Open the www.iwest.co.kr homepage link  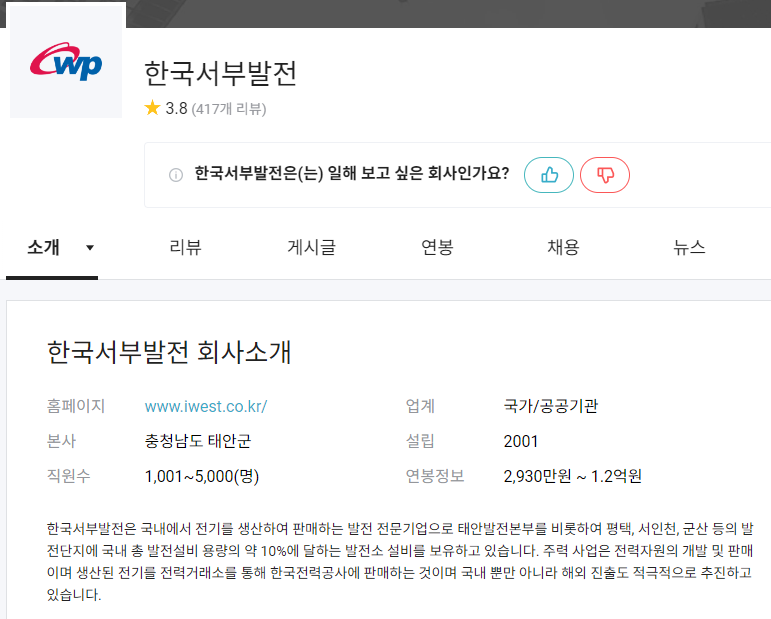206,407
